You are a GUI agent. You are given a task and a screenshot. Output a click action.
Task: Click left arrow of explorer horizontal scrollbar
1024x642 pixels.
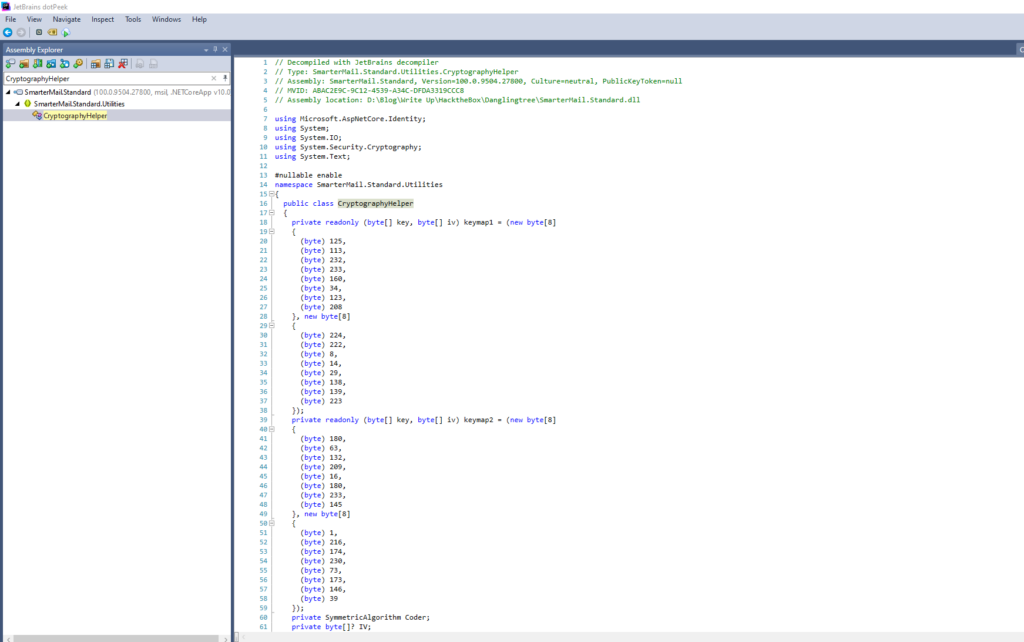pyautogui.click(x=8, y=638)
